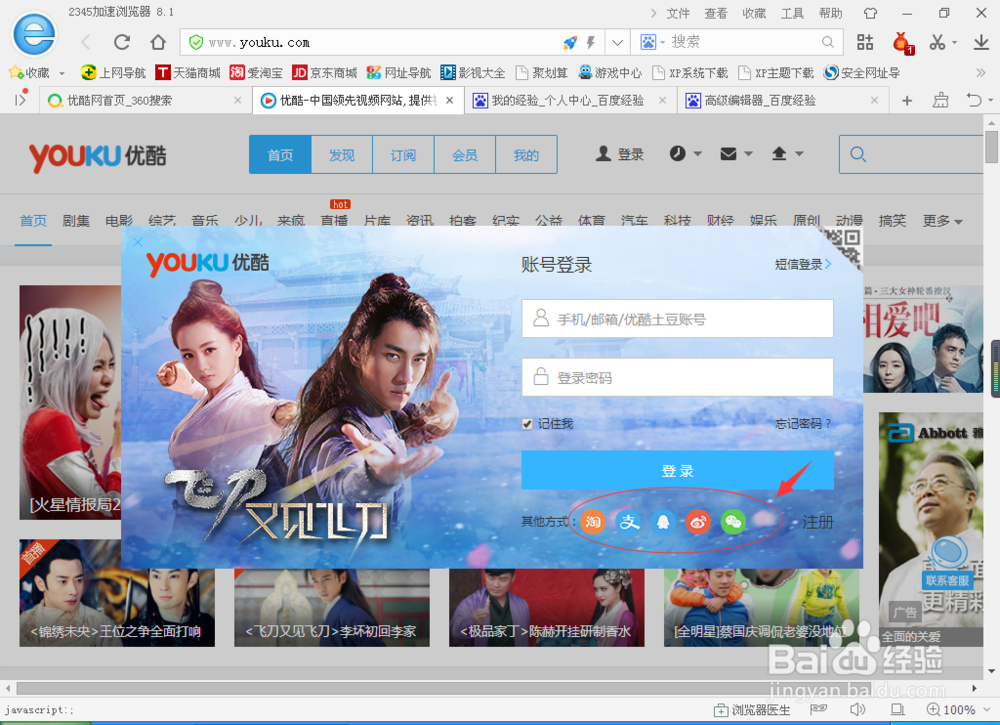
Task: Click the search magnifier in browser search box
Action: coord(827,42)
